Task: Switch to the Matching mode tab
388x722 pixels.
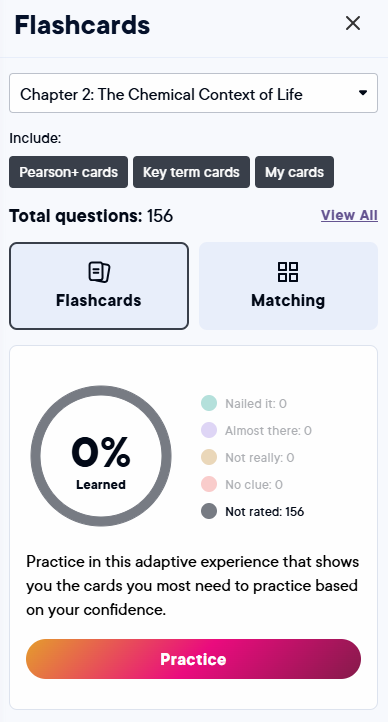Action: coord(288,286)
